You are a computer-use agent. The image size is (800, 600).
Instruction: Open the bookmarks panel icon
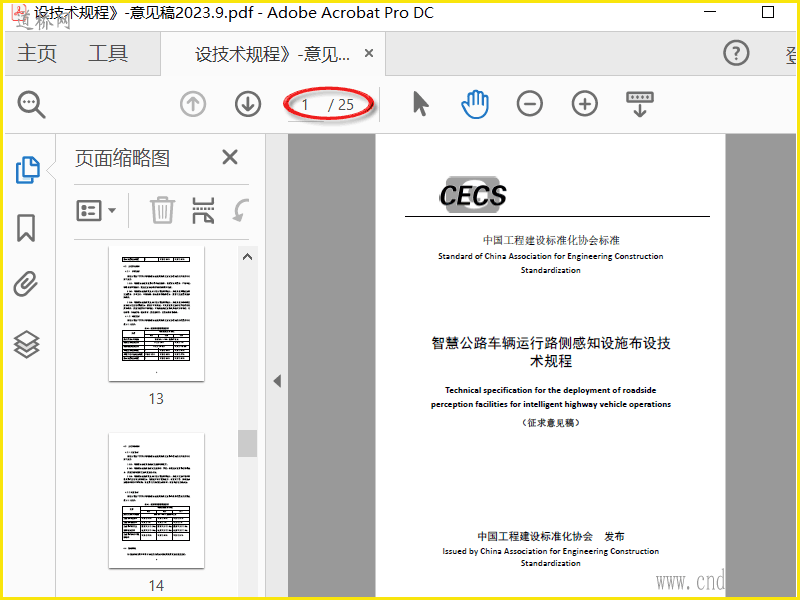pyautogui.click(x=26, y=228)
